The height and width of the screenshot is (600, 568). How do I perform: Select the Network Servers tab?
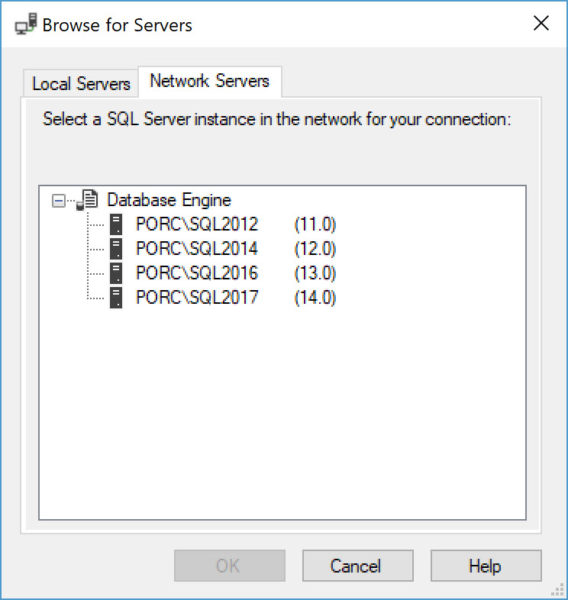coord(210,81)
